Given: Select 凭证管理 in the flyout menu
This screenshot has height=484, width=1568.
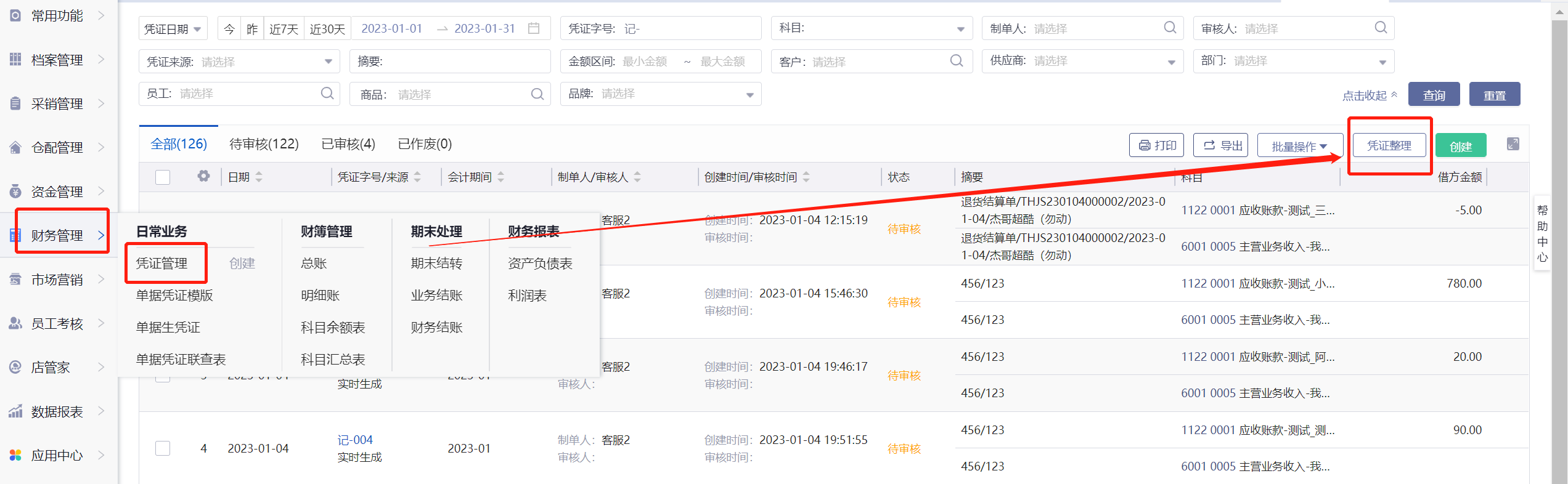Looking at the screenshot, I should 161,264.
